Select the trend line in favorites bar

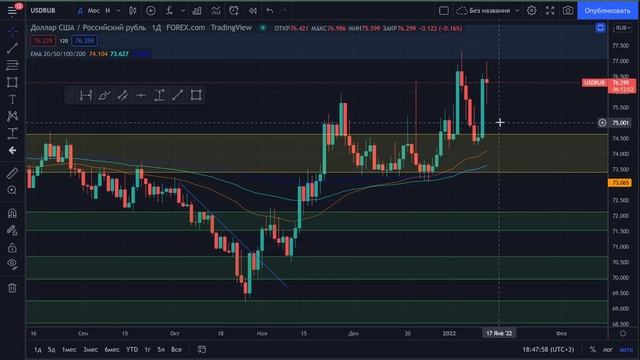tap(178, 96)
